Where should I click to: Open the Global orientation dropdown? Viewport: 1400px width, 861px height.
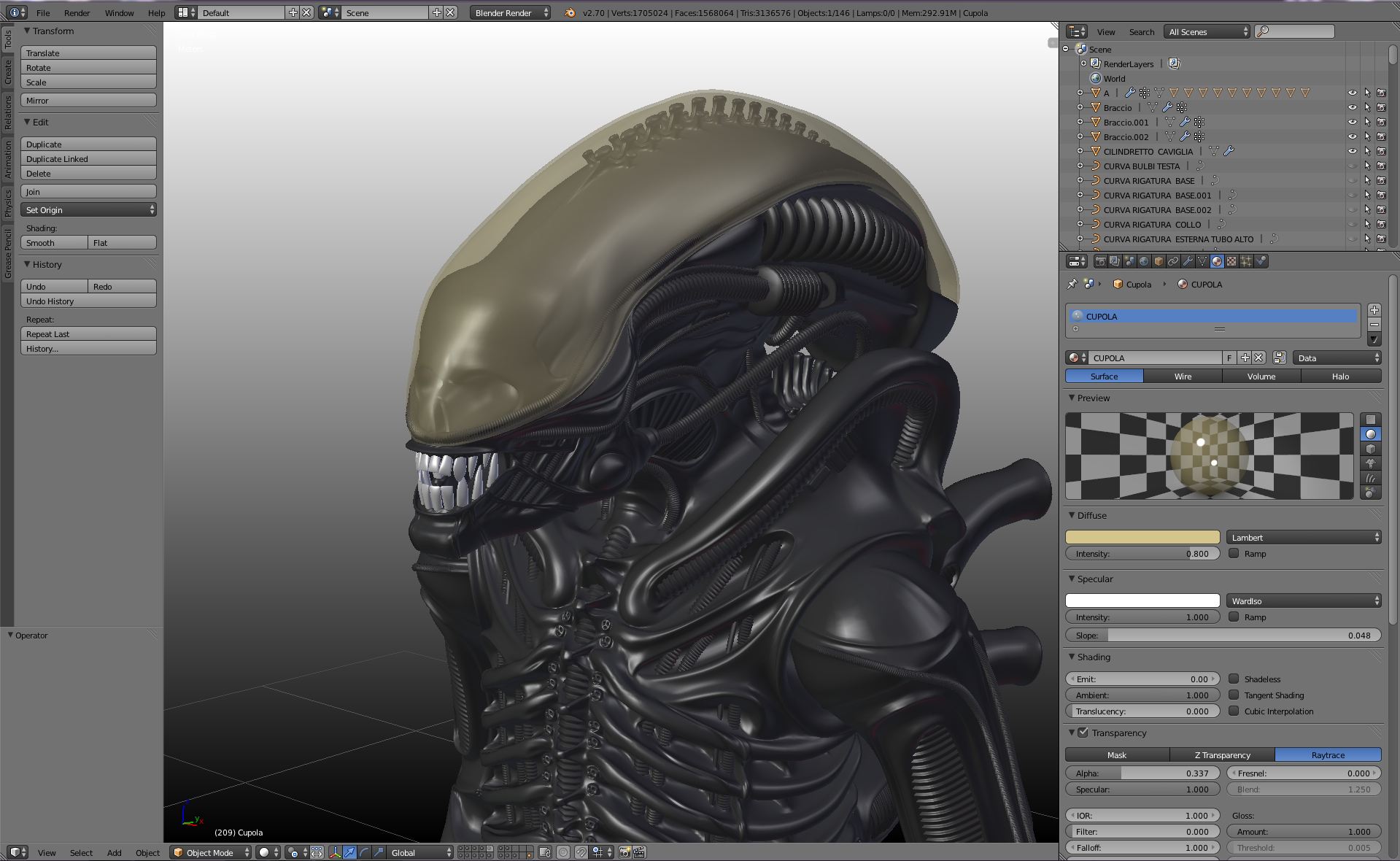[x=419, y=852]
